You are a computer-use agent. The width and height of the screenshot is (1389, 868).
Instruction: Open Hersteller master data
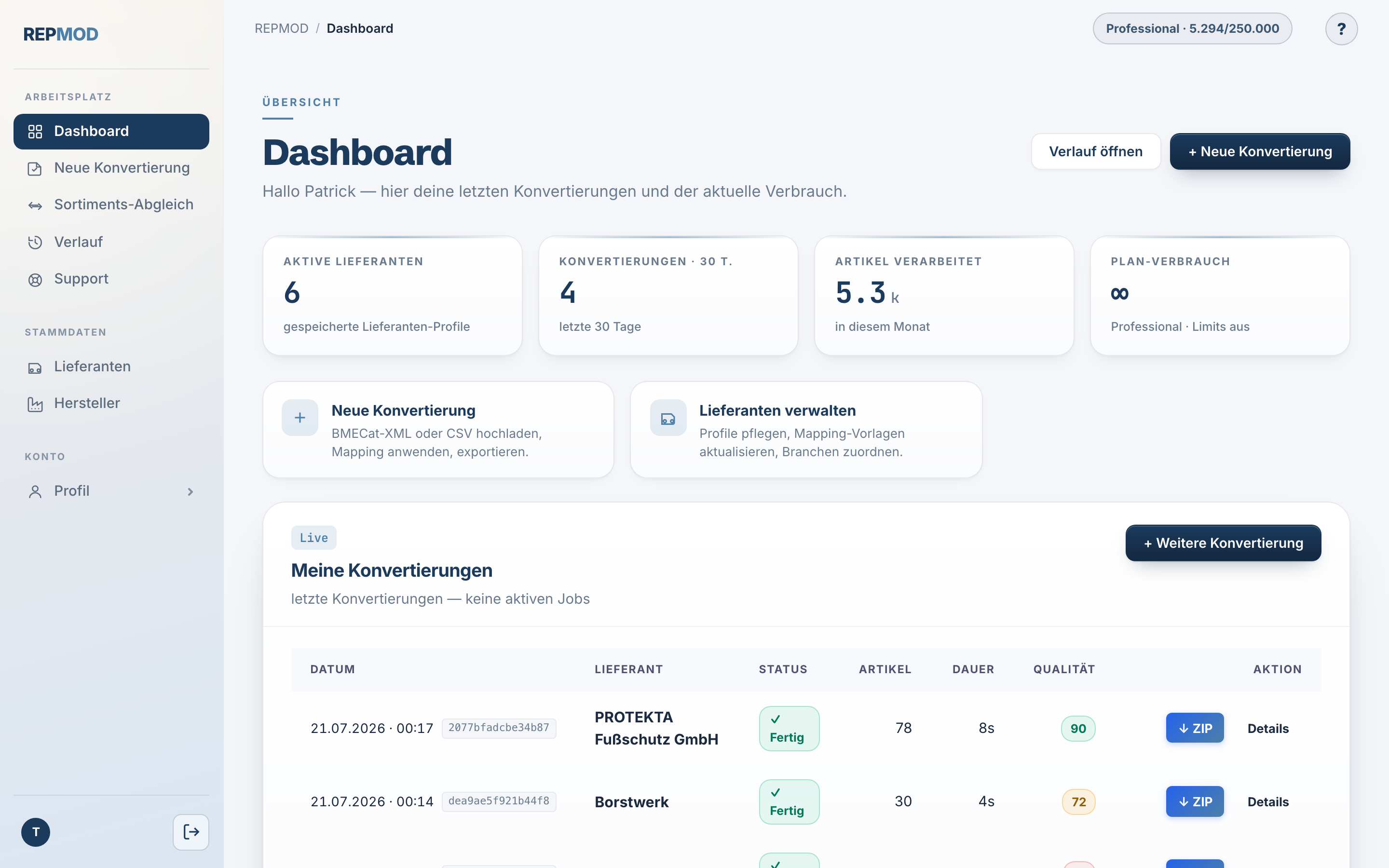pos(111,404)
